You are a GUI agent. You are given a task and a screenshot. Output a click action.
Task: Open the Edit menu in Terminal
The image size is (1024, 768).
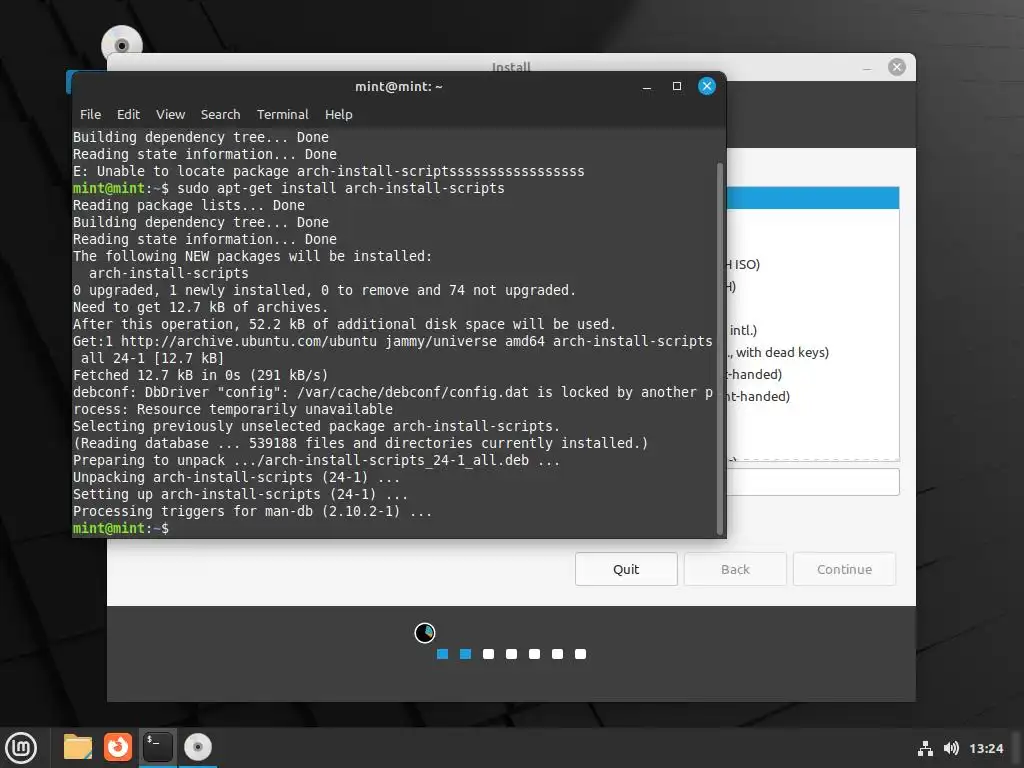tap(128, 114)
